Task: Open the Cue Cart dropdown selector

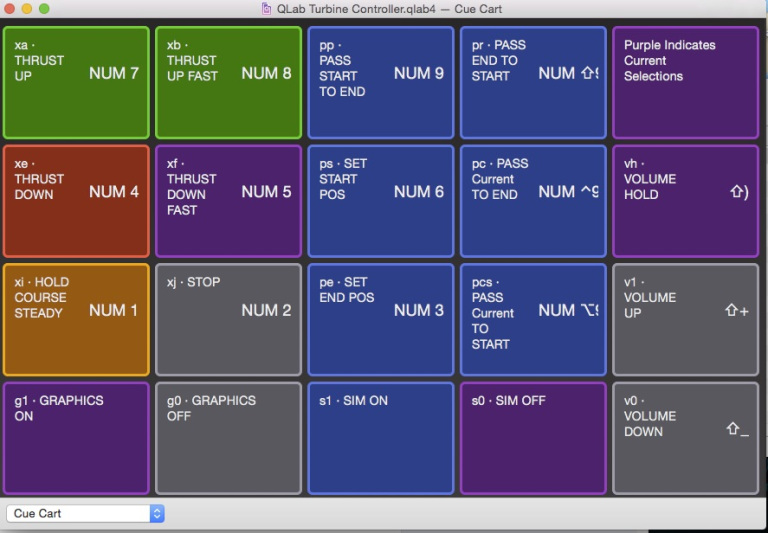Action: [85, 513]
